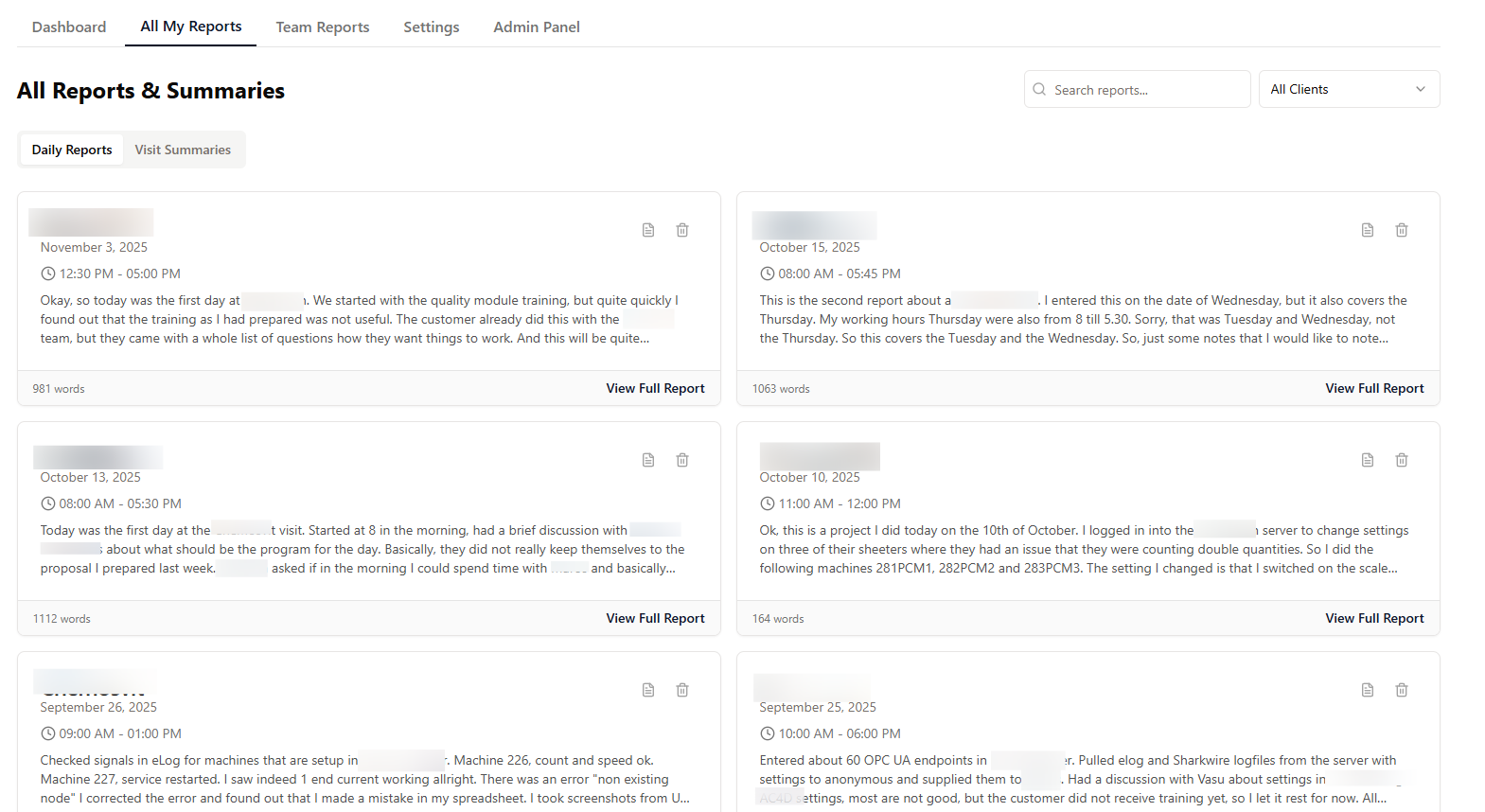Click summary text starting 'This is the second report'
The width and height of the screenshot is (1485, 812).
click(1083, 319)
